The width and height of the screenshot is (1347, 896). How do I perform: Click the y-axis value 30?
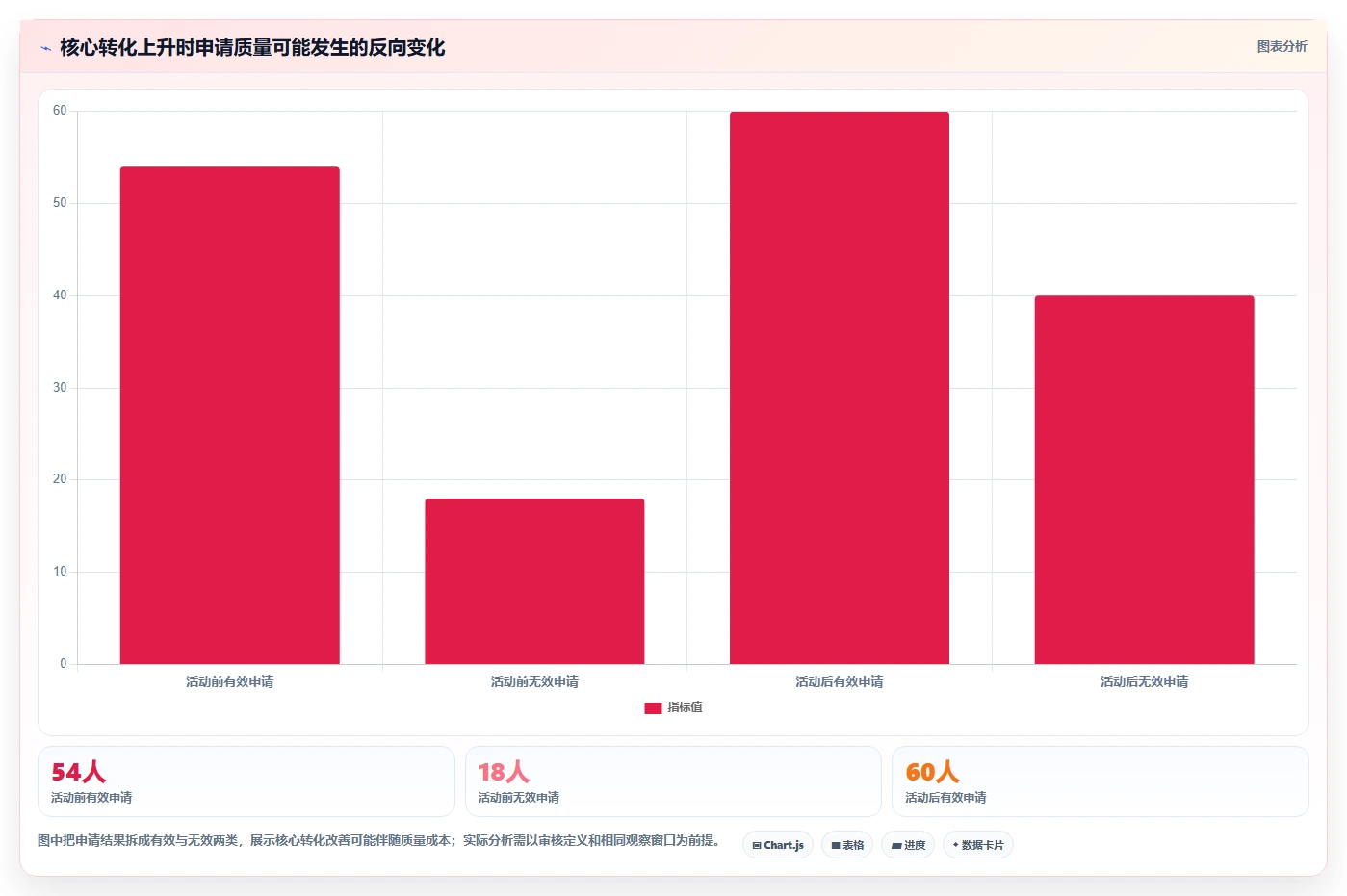tap(60, 388)
